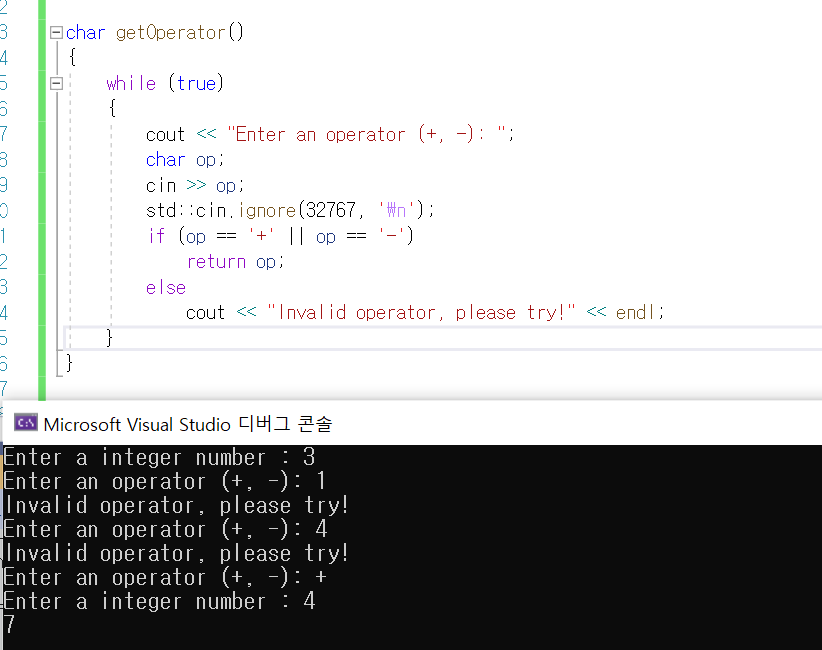The width and height of the screenshot is (822, 650).
Task: Collapse the getOperator function outline box
Action: click(x=56, y=32)
